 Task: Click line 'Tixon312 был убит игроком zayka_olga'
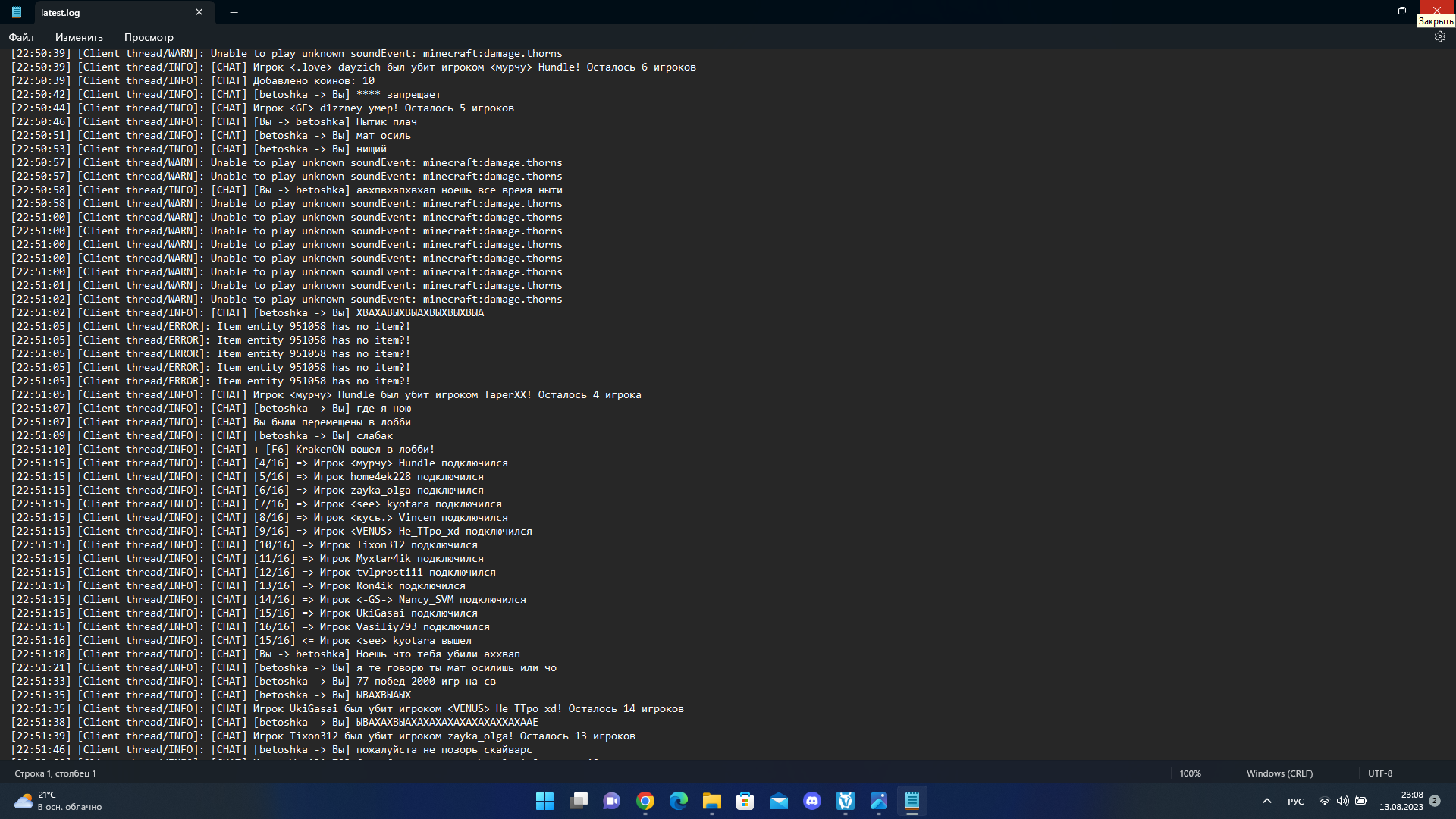pos(323,736)
